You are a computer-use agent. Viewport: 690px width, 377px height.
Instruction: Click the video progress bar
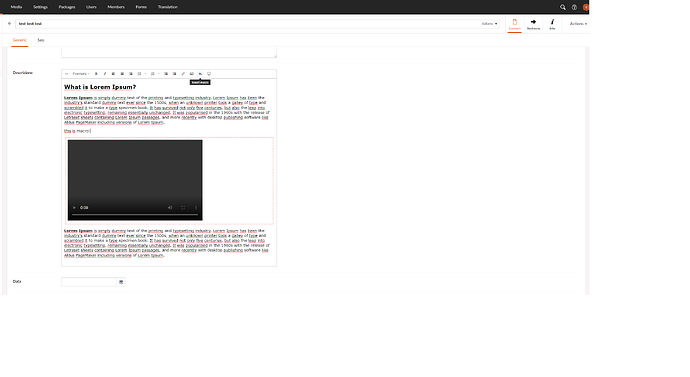tap(135, 215)
